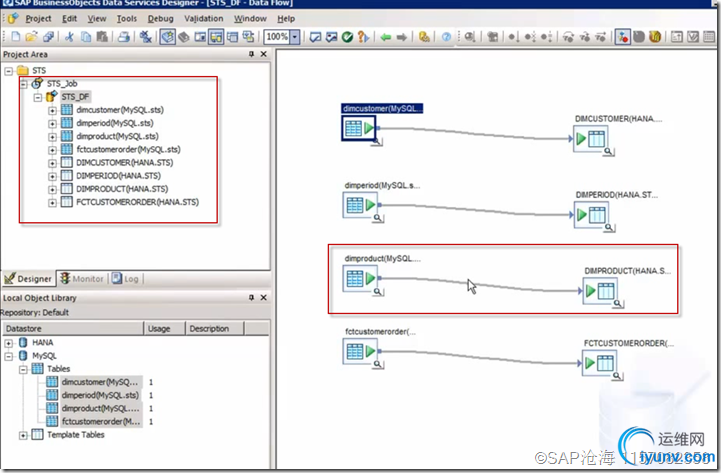This screenshot has height=473, width=721.
Task: Select fctcustomerorder table in Object Library
Action: (x=101, y=422)
